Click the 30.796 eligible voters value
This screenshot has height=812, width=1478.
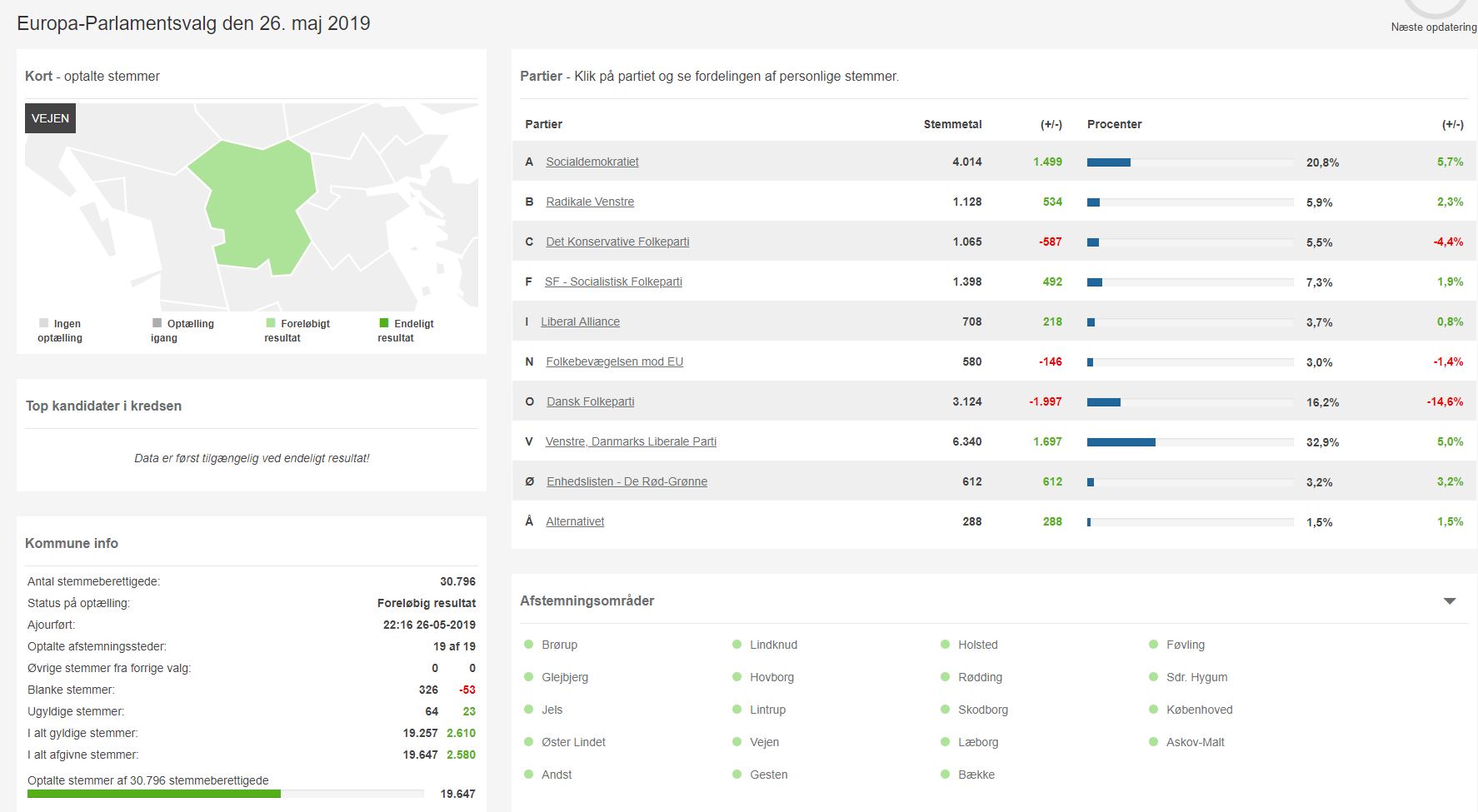[x=457, y=581]
